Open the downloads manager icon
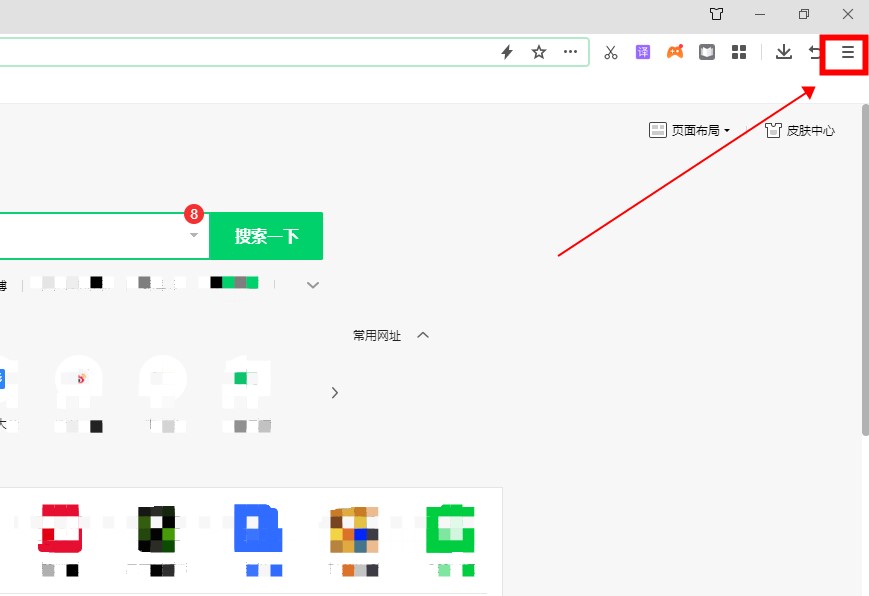This screenshot has height=596, width=869. [783, 52]
